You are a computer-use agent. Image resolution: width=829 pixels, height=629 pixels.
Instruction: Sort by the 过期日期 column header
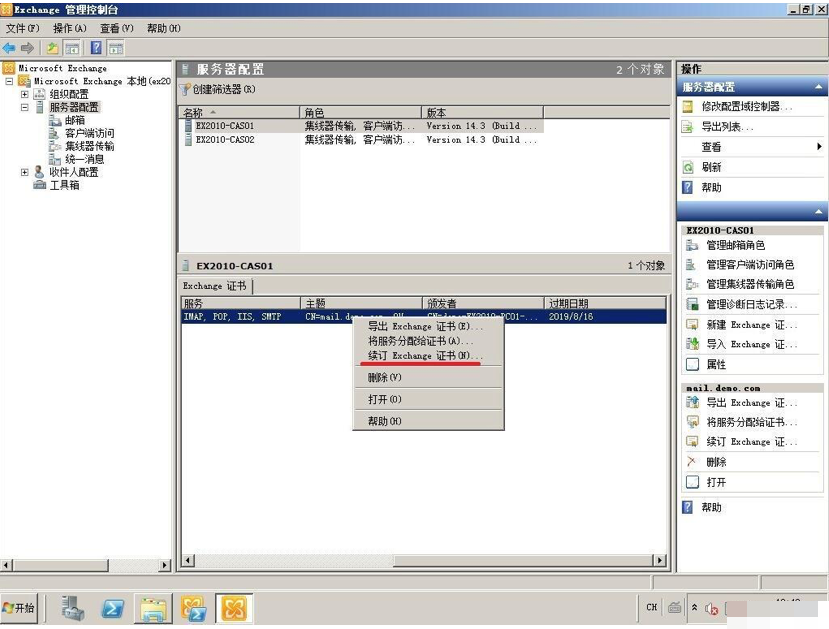pos(605,303)
